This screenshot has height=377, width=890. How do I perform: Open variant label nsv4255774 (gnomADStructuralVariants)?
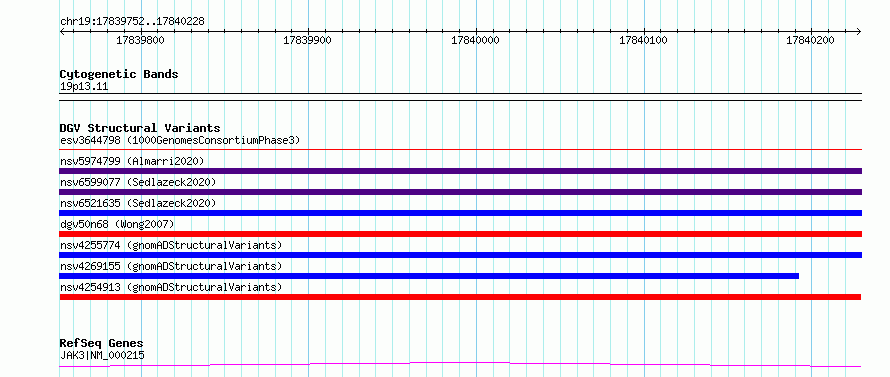tap(171, 245)
